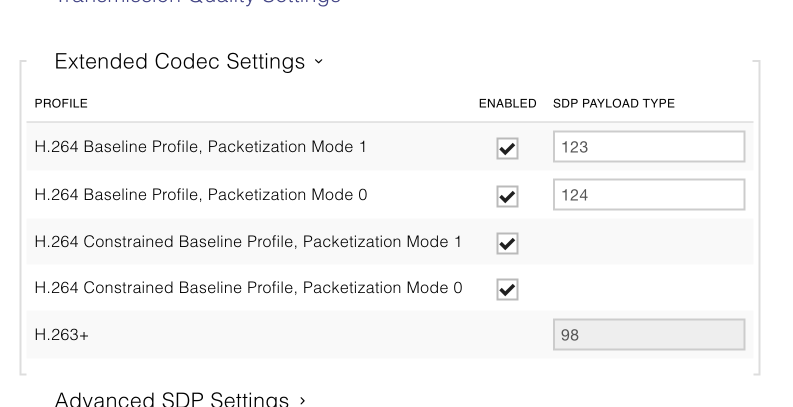The height and width of the screenshot is (407, 793).
Task: Toggle H.264 Constrained Baseline Packetization Mode 1 checkbox
Action: click(507, 243)
